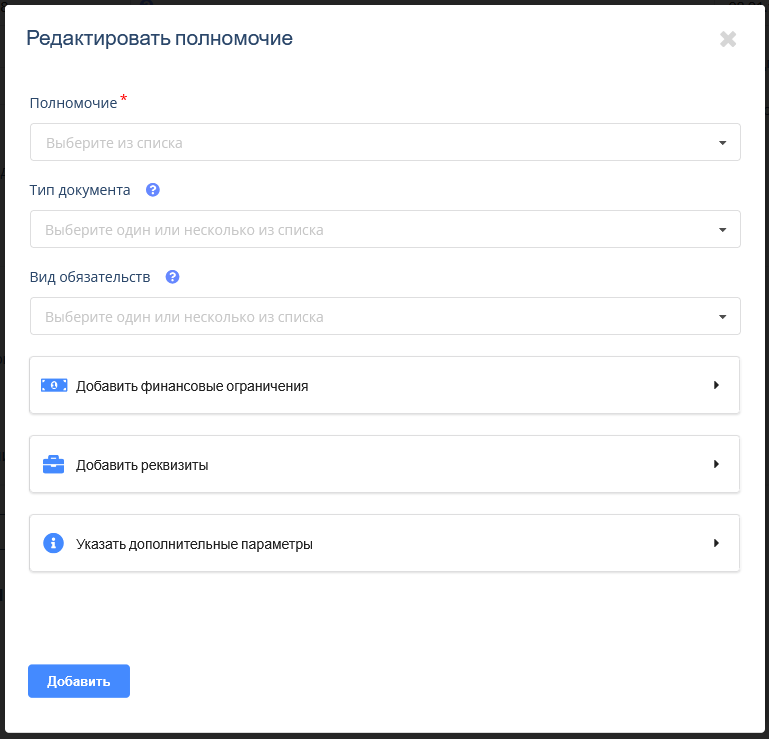The width and height of the screenshot is (769, 739).
Task: Focus the Тип документа multi-select field
Action: (x=385, y=229)
